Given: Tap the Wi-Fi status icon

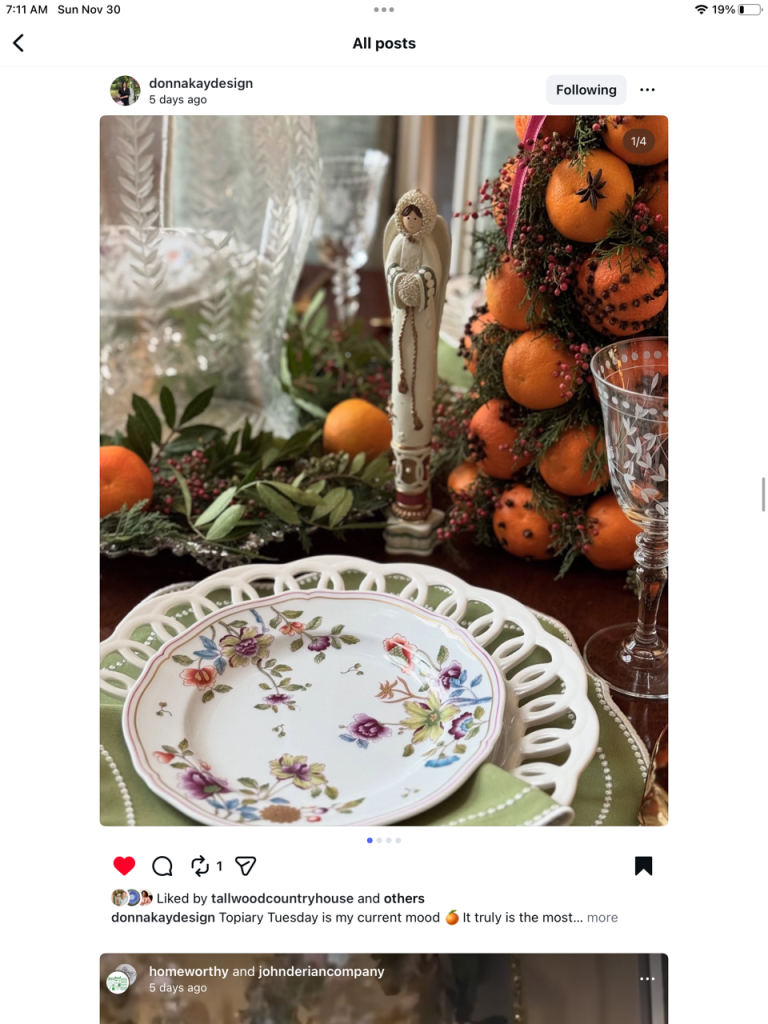Looking at the screenshot, I should tap(701, 9).
